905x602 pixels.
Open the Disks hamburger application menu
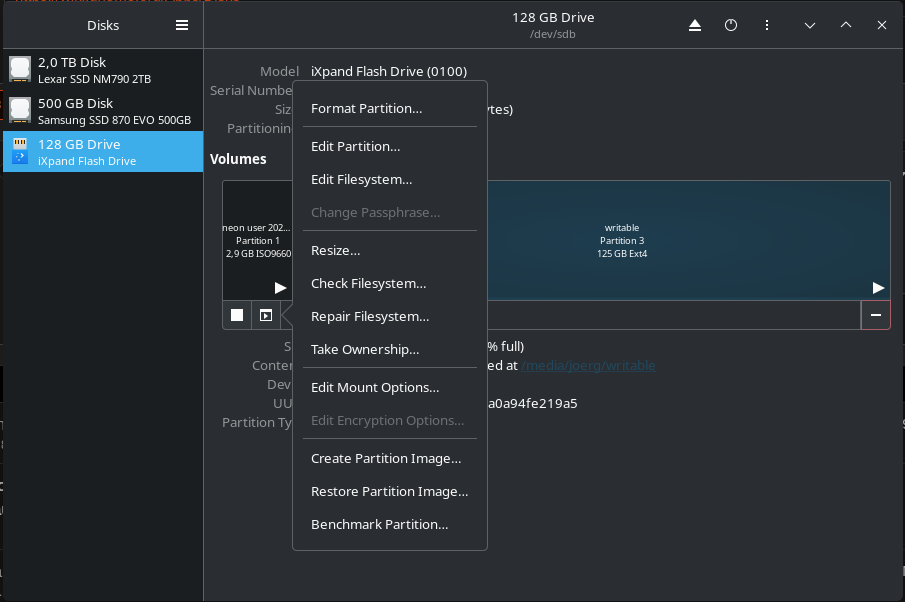pyautogui.click(x=182, y=26)
